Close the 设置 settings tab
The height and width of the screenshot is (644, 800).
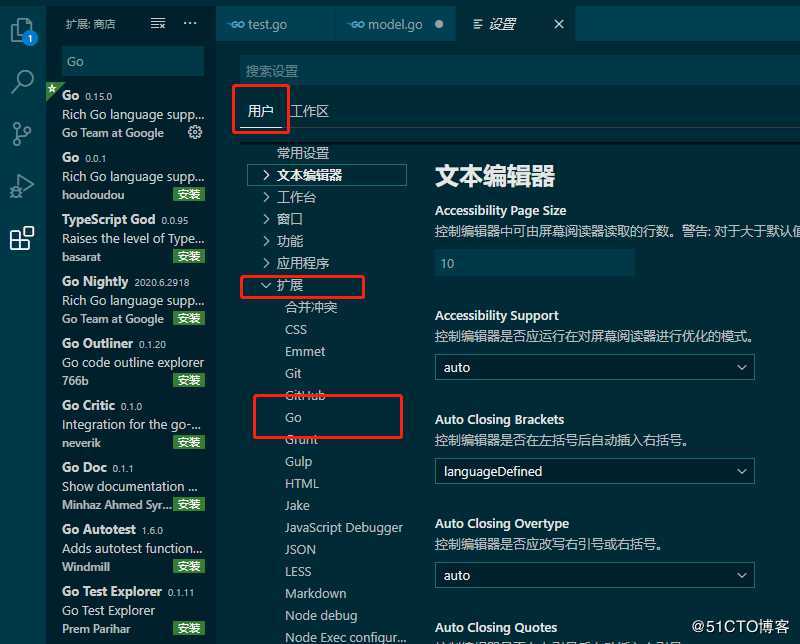click(x=559, y=24)
